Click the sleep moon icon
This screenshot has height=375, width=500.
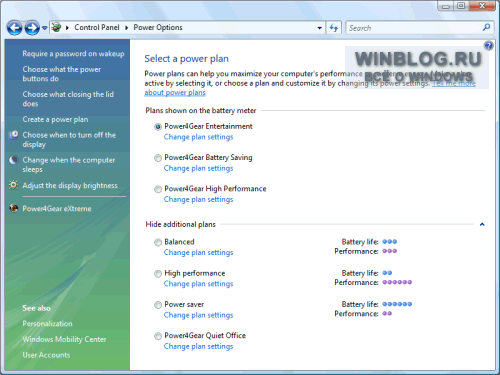point(14,160)
